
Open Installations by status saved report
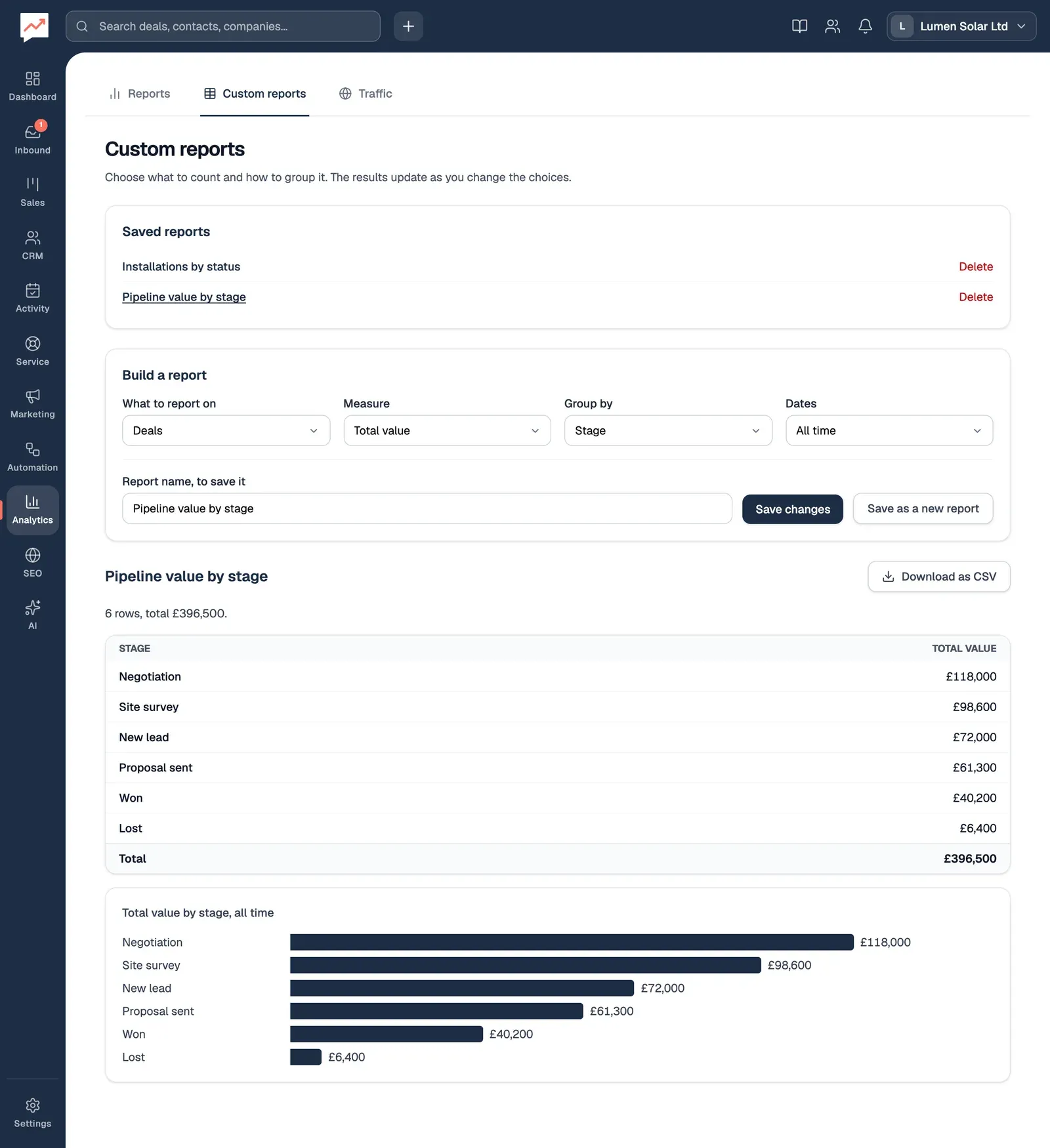181,266
